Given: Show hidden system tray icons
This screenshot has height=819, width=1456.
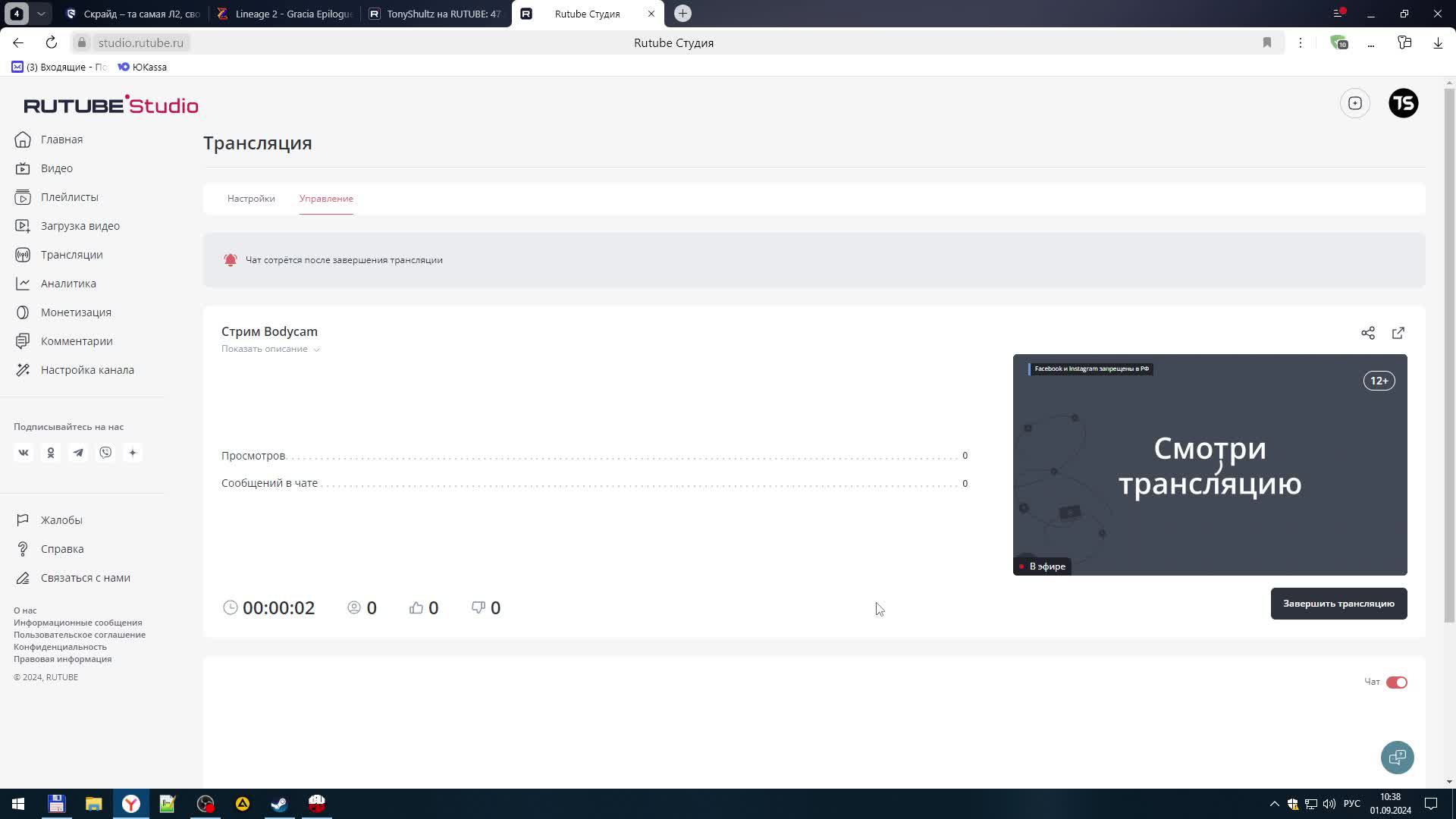Looking at the screenshot, I should (x=1274, y=804).
